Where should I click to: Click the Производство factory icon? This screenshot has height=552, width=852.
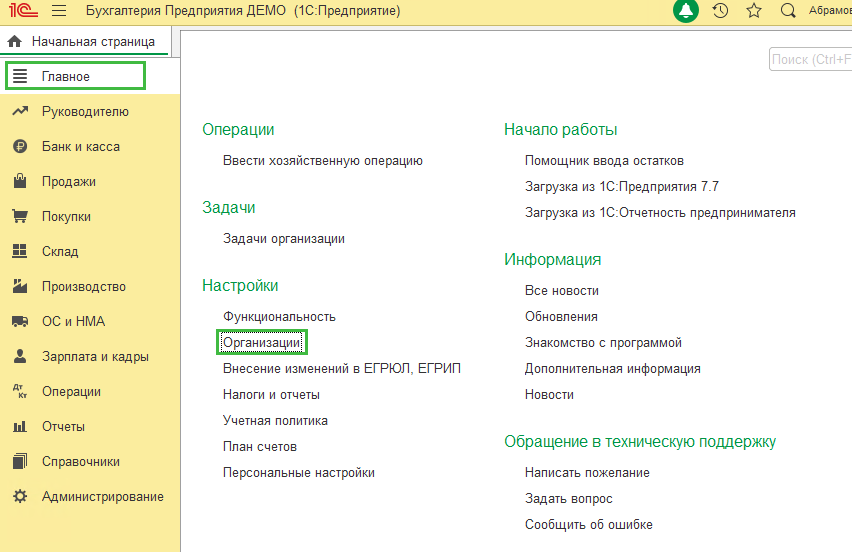[x=20, y=286]
